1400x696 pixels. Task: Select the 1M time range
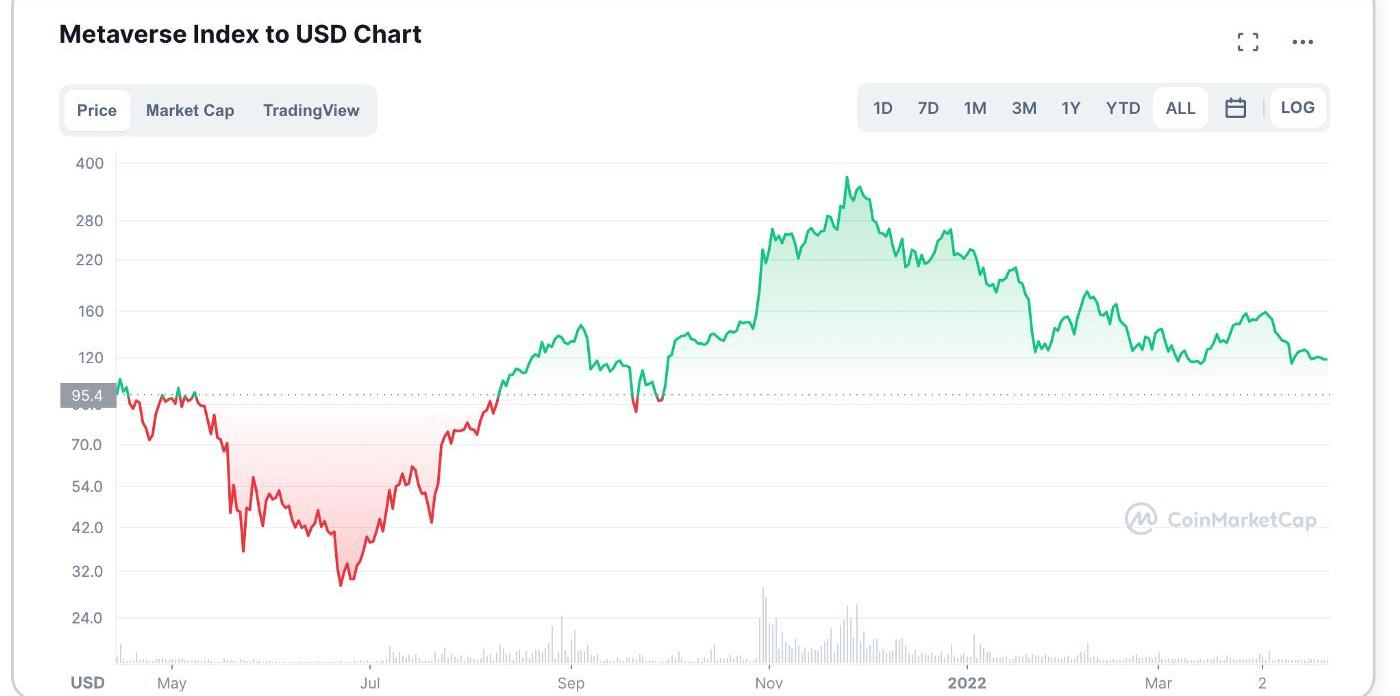coord(975,108)
